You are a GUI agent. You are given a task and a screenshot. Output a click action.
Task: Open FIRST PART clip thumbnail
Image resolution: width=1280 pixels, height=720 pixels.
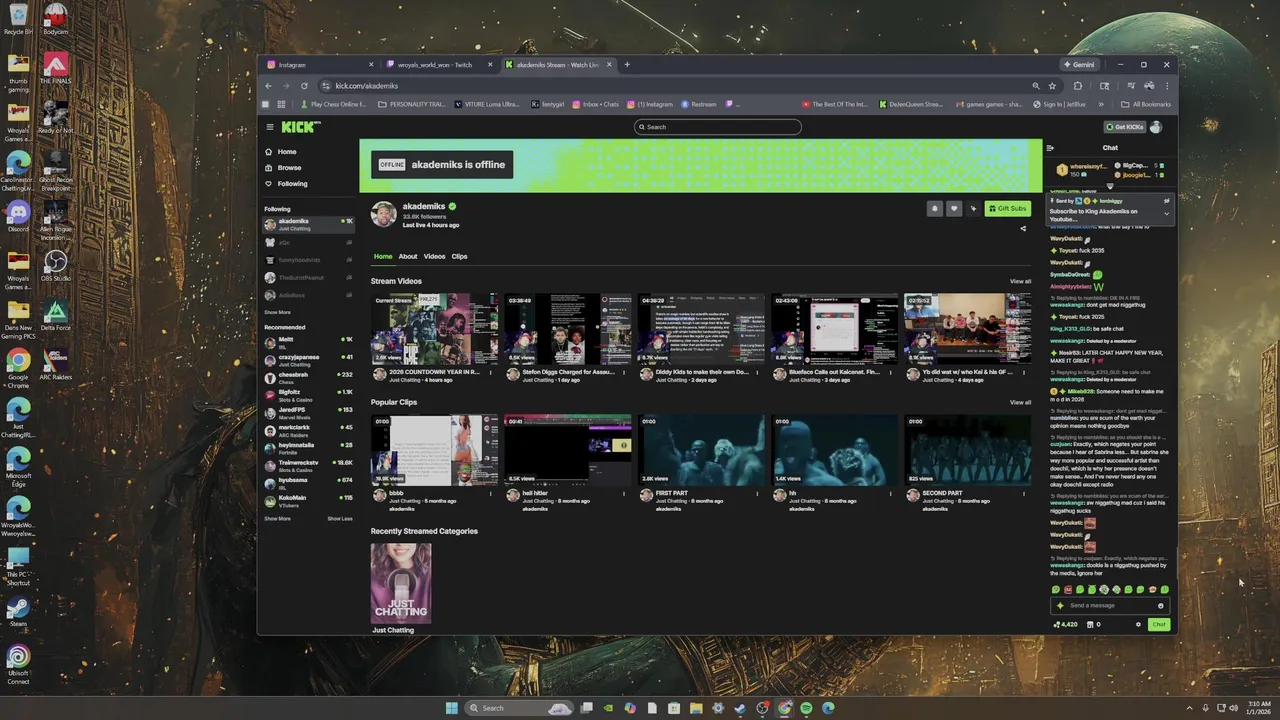coord(701,450)
